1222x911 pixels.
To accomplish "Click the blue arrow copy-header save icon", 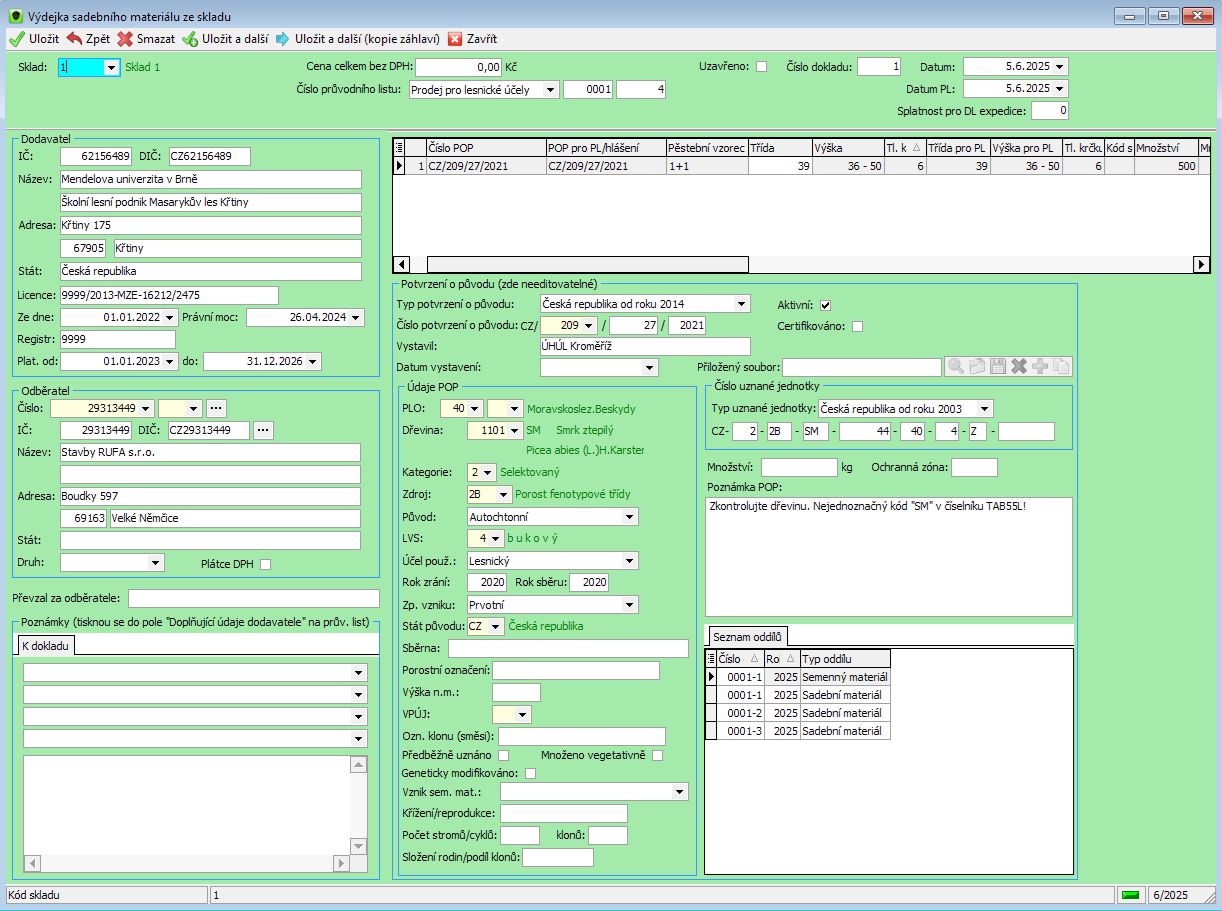I will pyautogui.click(x=283, y=39).
